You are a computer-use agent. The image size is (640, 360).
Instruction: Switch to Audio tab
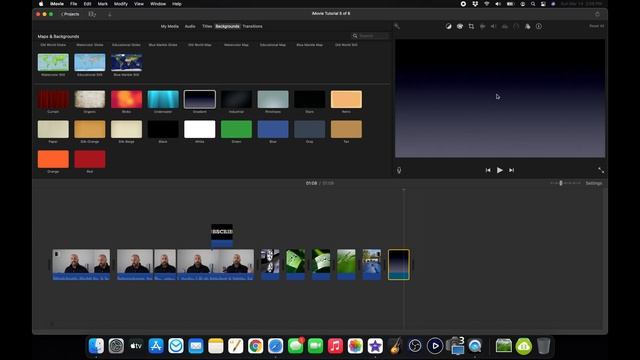(190, 26)
